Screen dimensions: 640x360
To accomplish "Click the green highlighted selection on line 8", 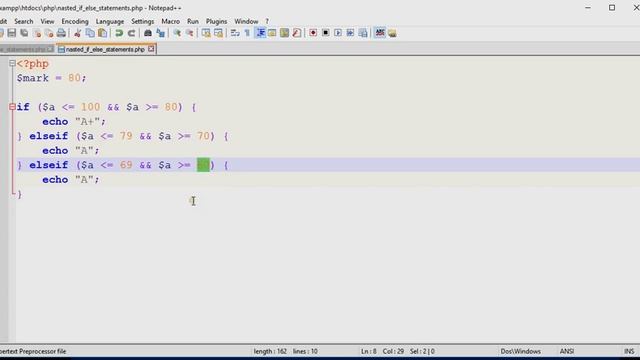I will (x=203, y=165).
